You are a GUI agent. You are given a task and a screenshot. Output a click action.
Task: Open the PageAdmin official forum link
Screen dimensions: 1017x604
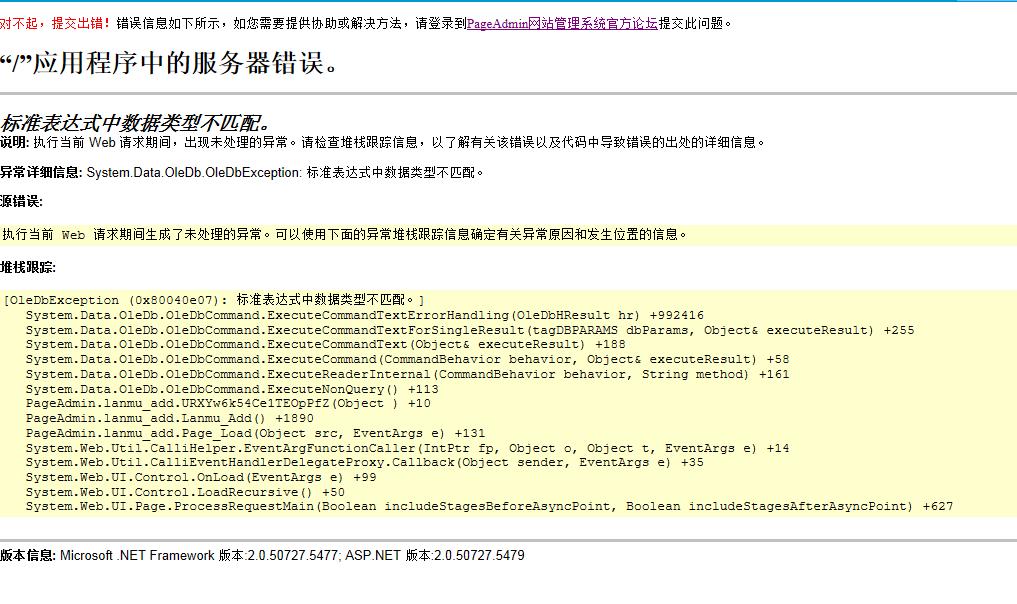click(562, 23)
